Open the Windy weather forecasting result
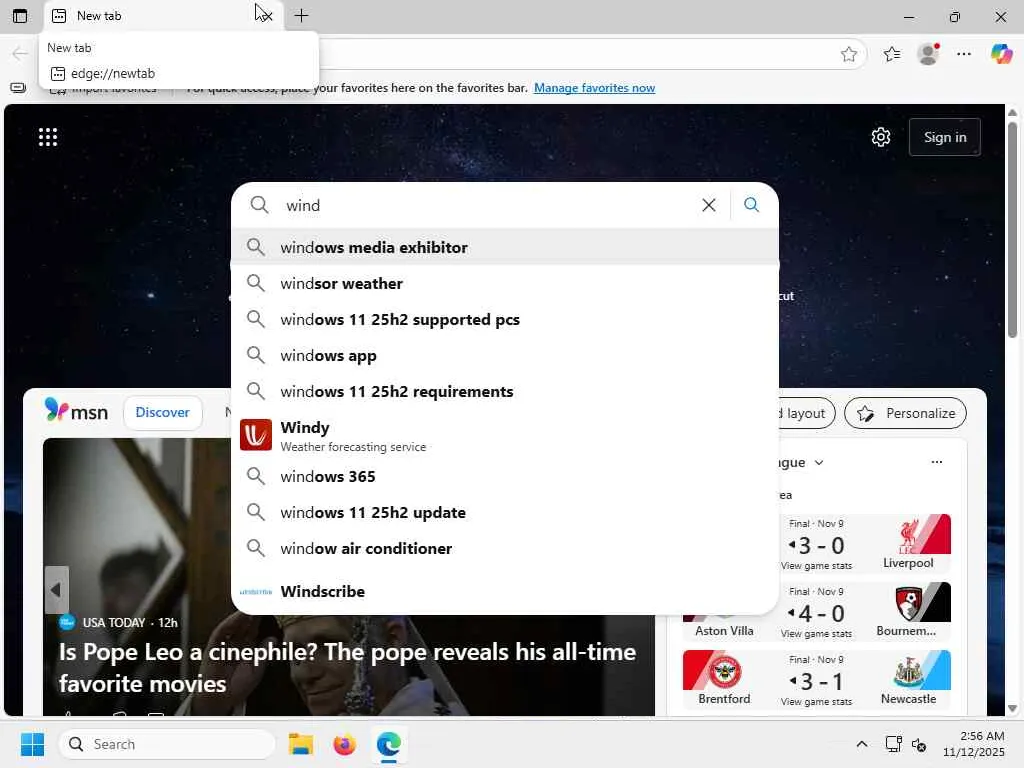The image size is (1024, 768). 505,436
